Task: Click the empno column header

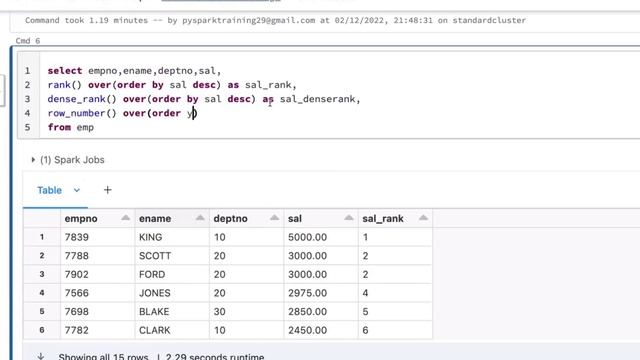Action: pos(98,218)
